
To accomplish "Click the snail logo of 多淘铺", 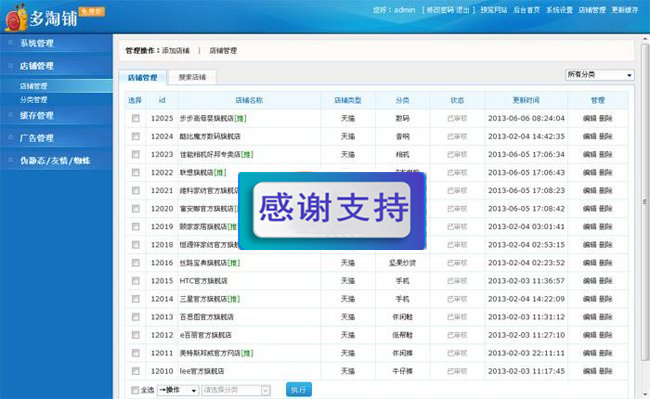I will [16, 18].
